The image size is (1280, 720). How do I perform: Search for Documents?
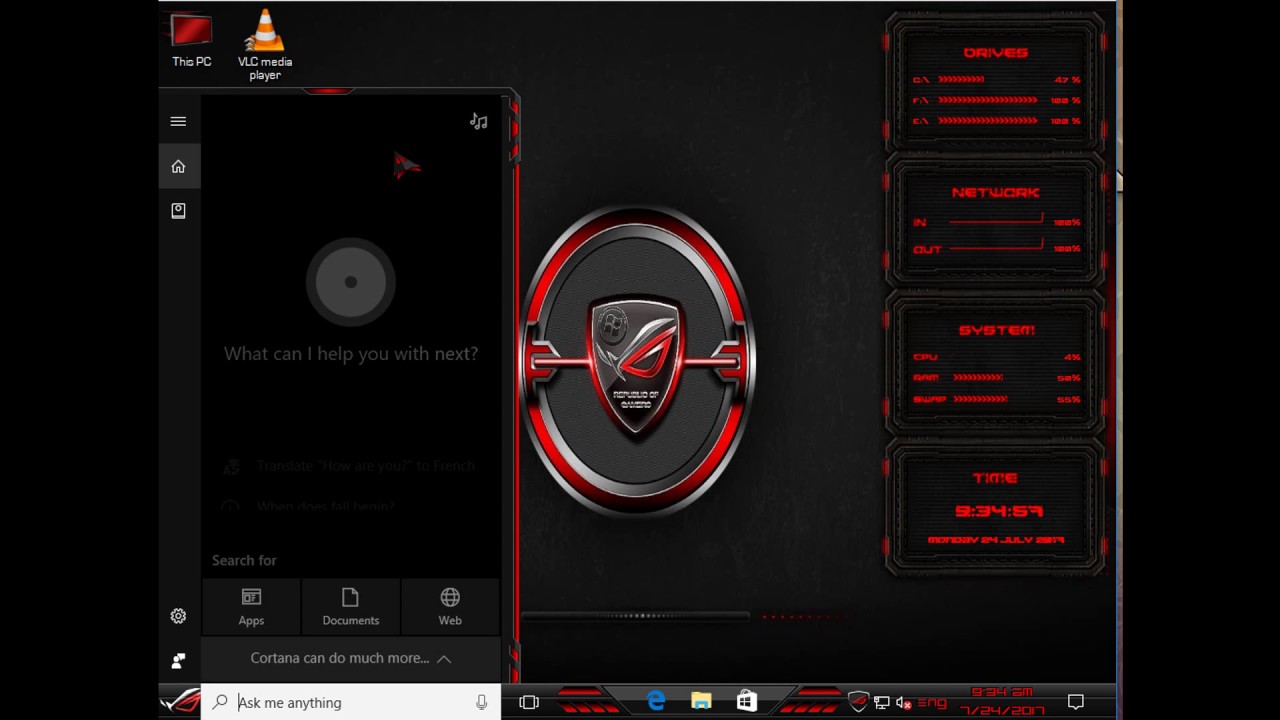click(x=351, y=607)
